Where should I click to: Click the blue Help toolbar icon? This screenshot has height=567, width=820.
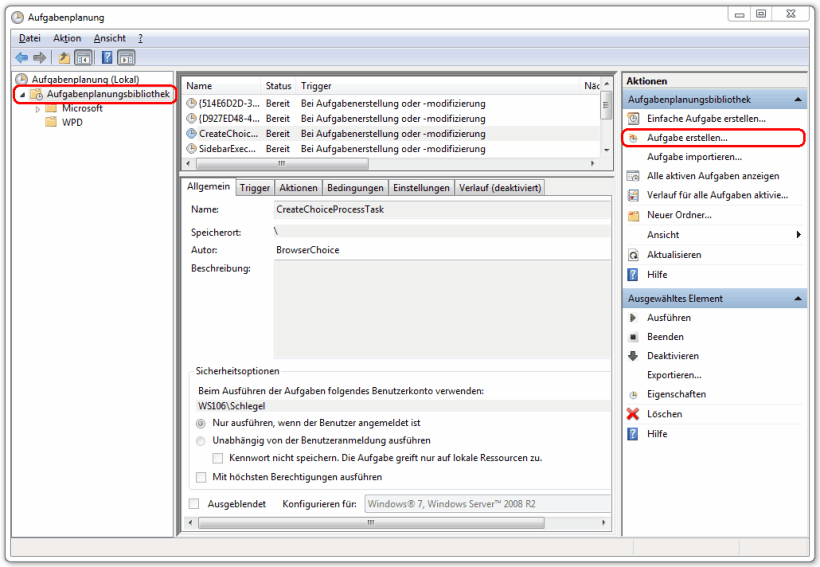107,58
